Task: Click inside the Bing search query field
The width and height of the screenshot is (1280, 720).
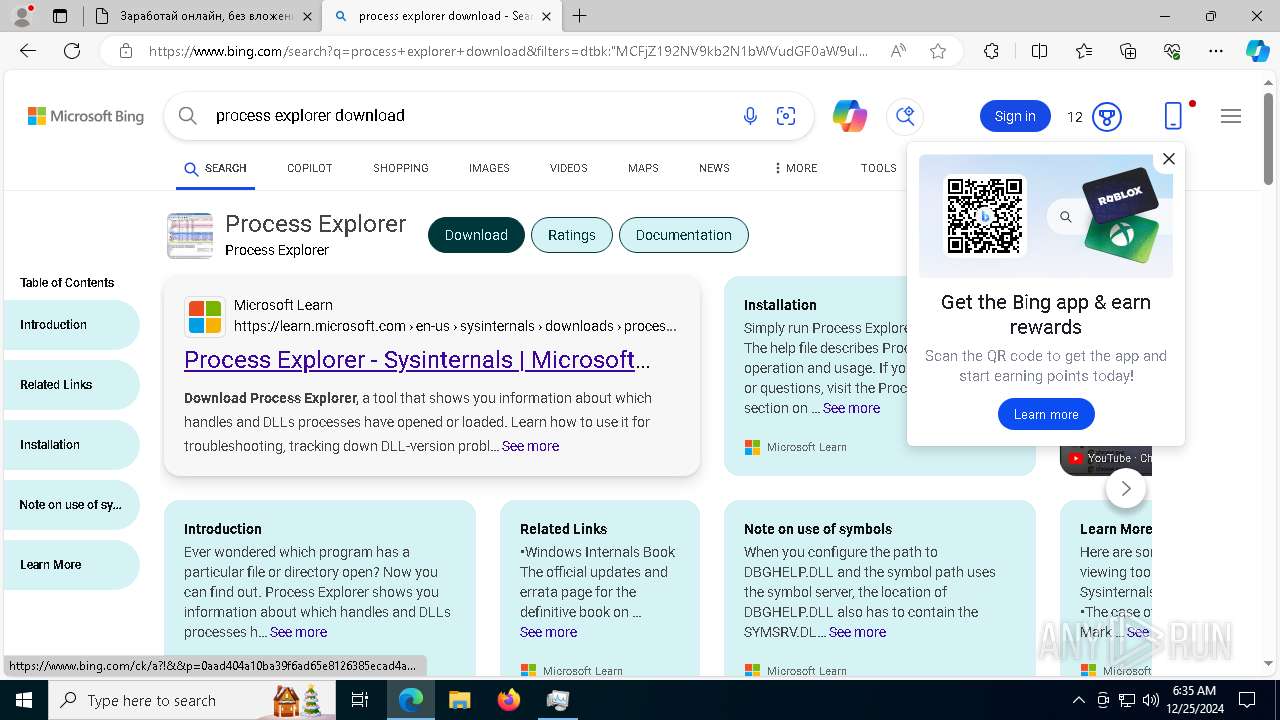Action: pos(470,116)
